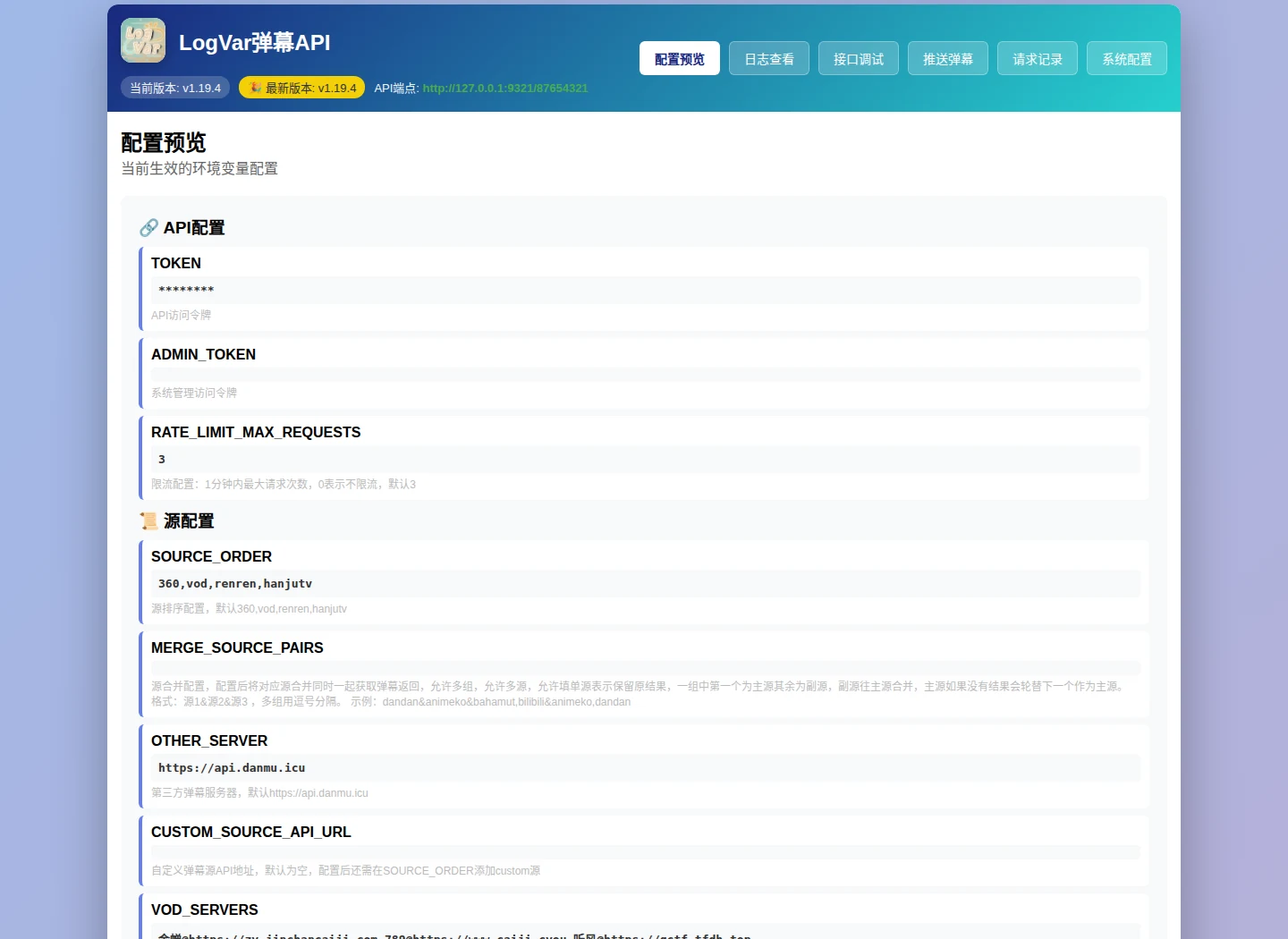
Task: Open the 接口调试 tab
Action: 859,58
